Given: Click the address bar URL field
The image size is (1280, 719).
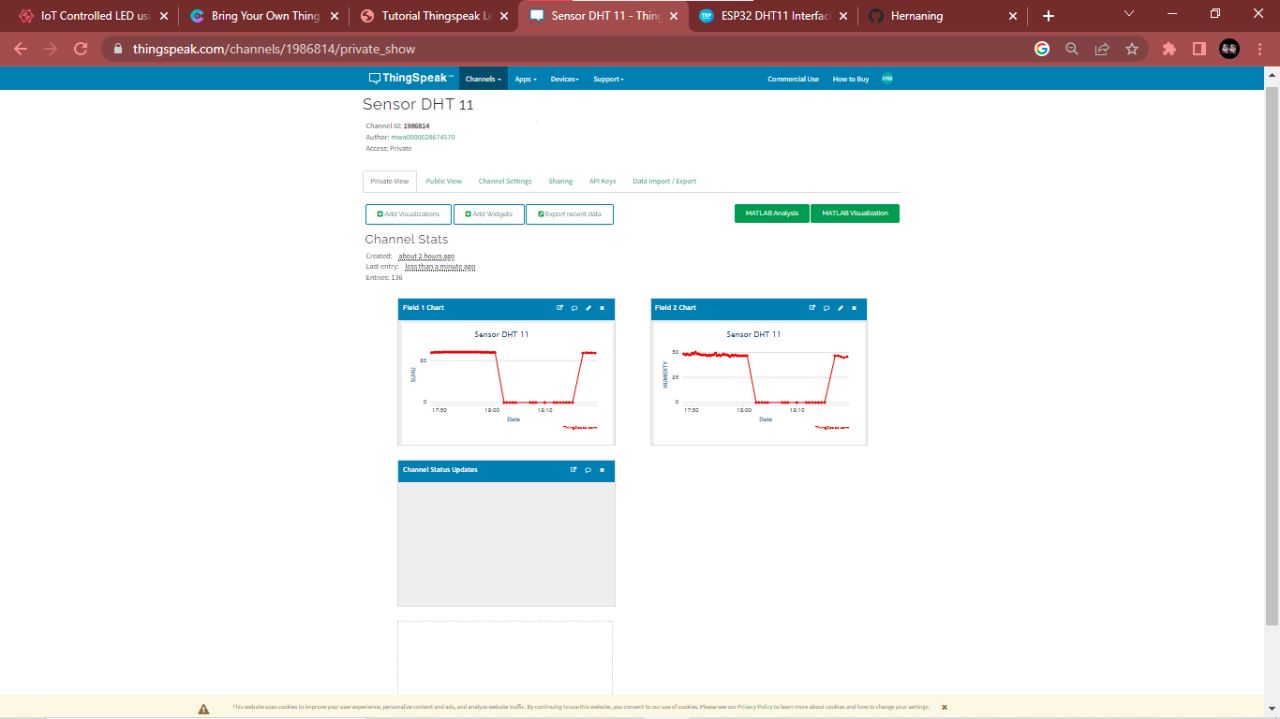Looking at the screenshot, I should pos(570,48).
